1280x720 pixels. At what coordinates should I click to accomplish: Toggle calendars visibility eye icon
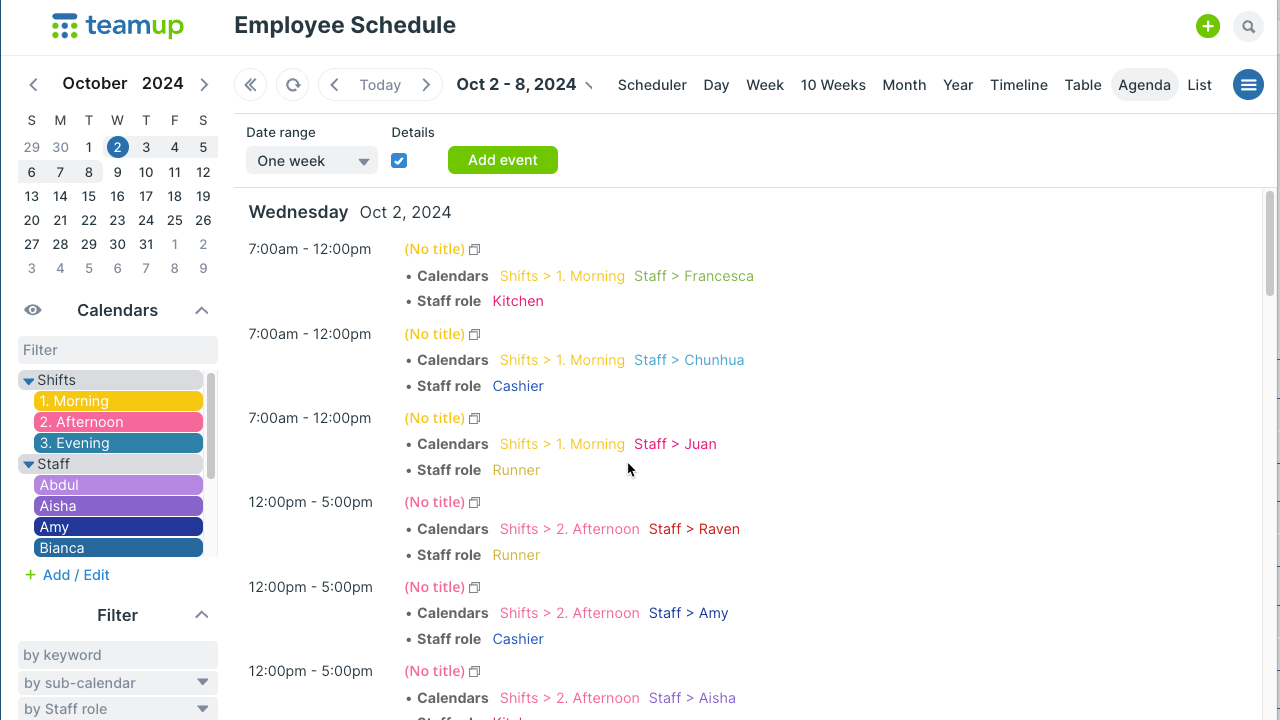(x=33, y=310)
